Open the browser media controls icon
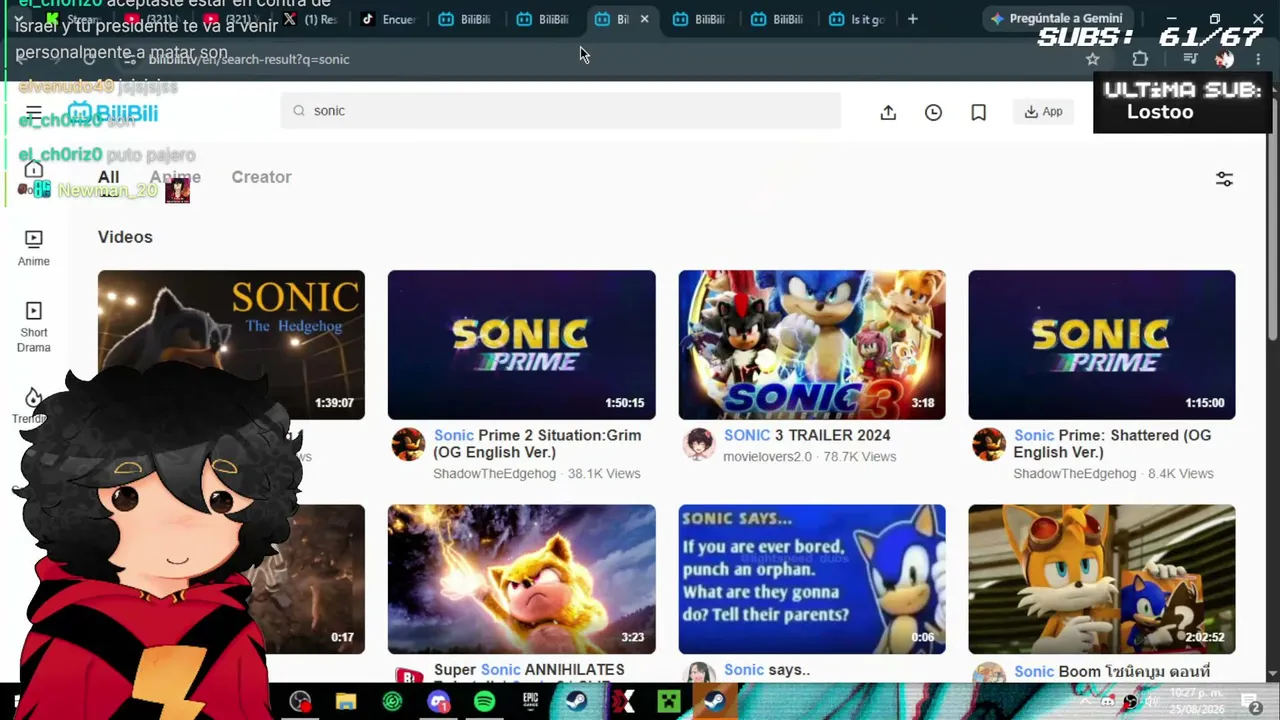 point(1190,59)
